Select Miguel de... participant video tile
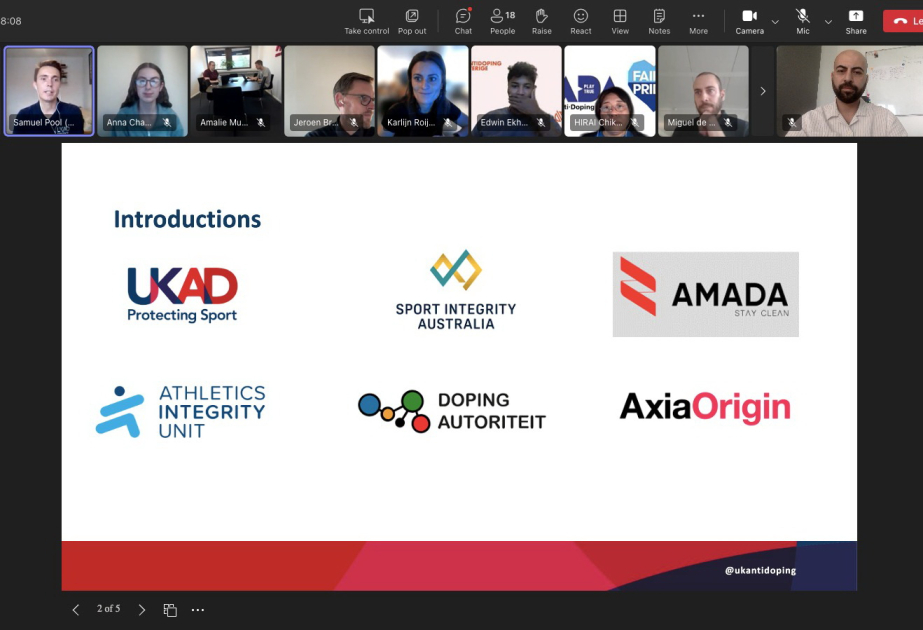Image resolution: width=923 pixels, height=630 pixels. click(x=703, y=91)
